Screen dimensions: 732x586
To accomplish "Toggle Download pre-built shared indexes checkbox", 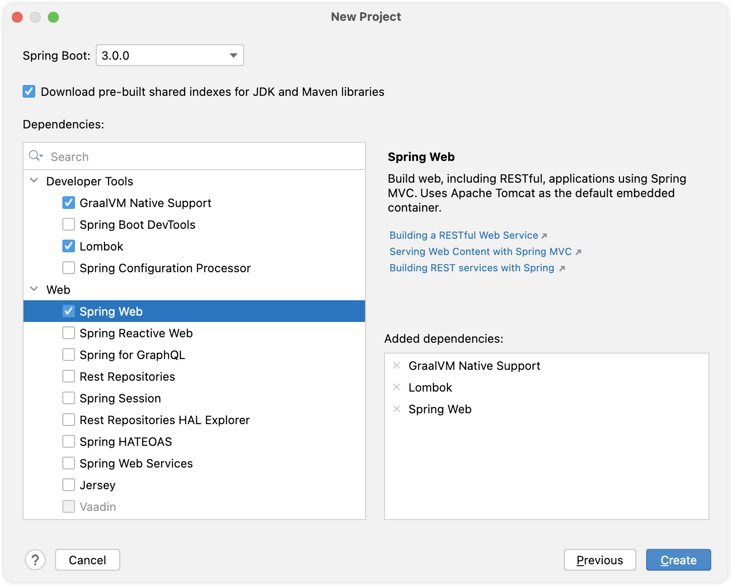I will click(x=29, y=92).
